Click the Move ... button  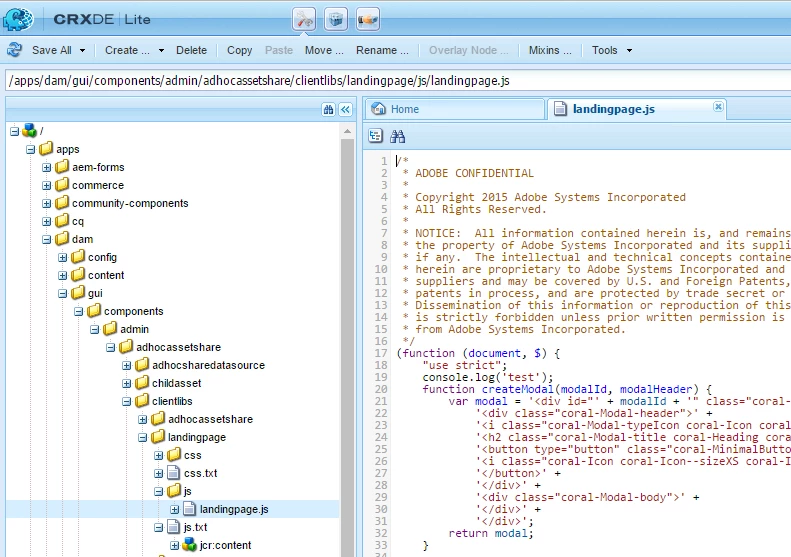point(324,50)
